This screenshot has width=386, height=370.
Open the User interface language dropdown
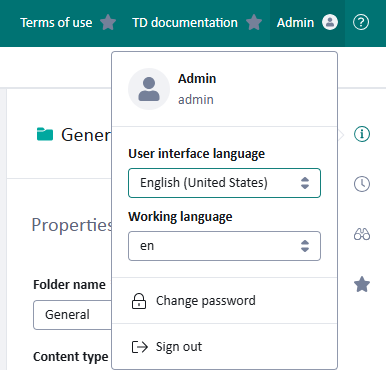pyautogui.click(x=224, y=183)
